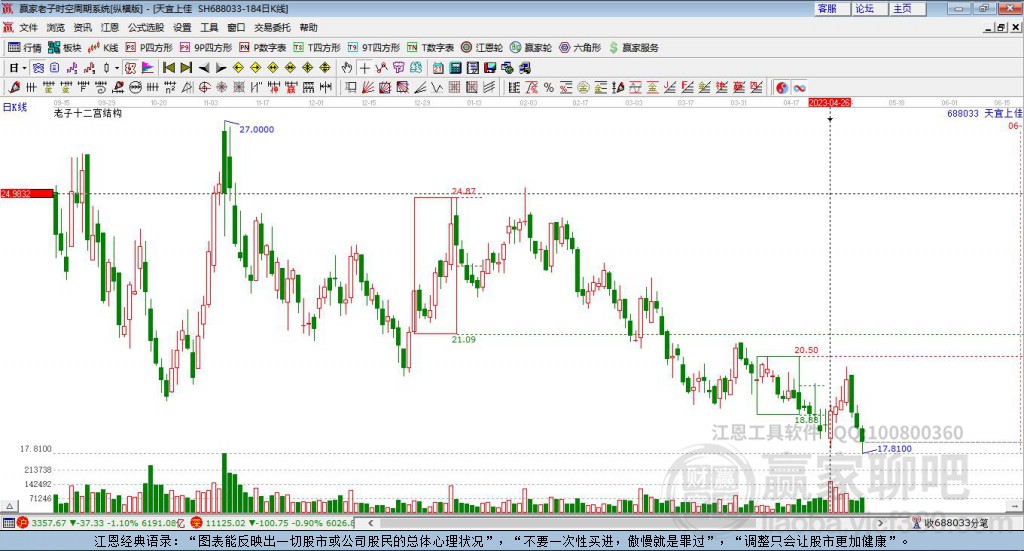Click the horizontal chart scrollbar thumb
This screenshot has width=1024, height=551.
click(568, 523)
